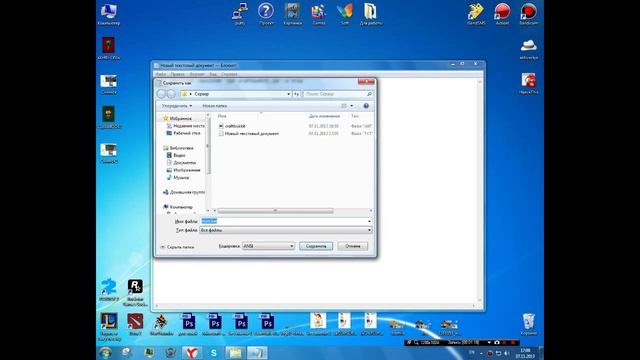
Task: Click the blue question mark desktop icon
Action: coord(266,14)
